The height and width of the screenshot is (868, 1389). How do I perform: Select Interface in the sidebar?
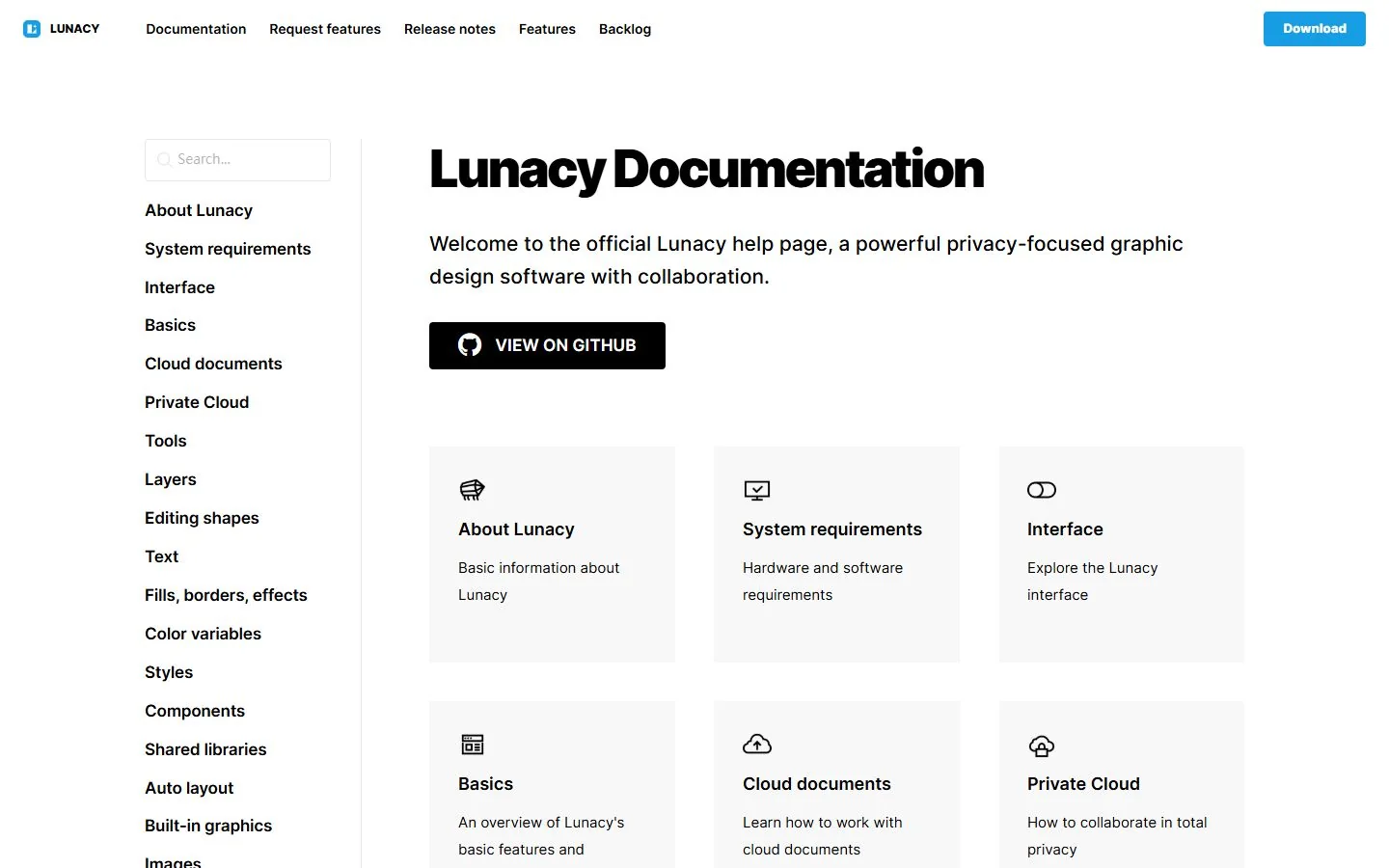[x=179, y=287]
